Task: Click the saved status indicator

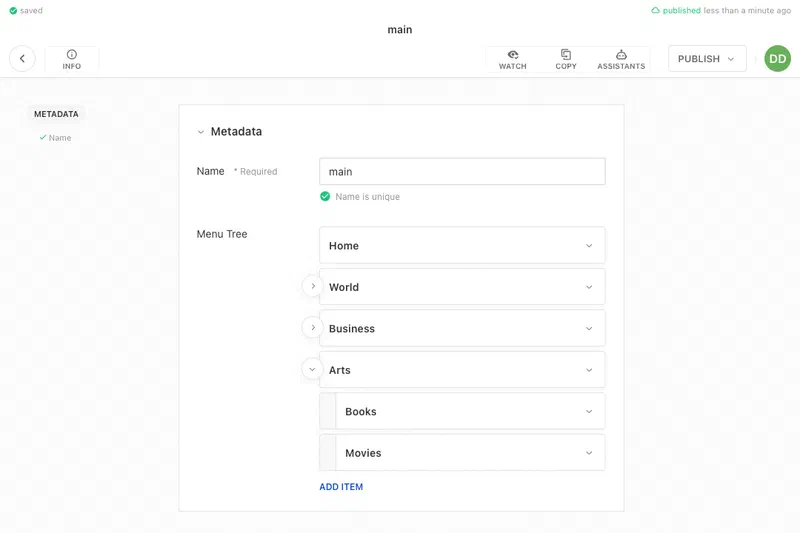Action: pos(26,10)
